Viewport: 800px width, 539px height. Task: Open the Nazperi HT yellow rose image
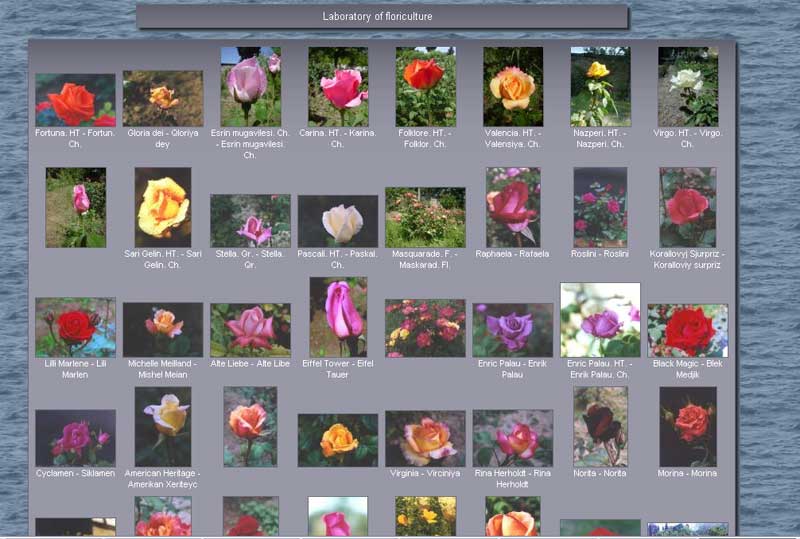point(600,86)
